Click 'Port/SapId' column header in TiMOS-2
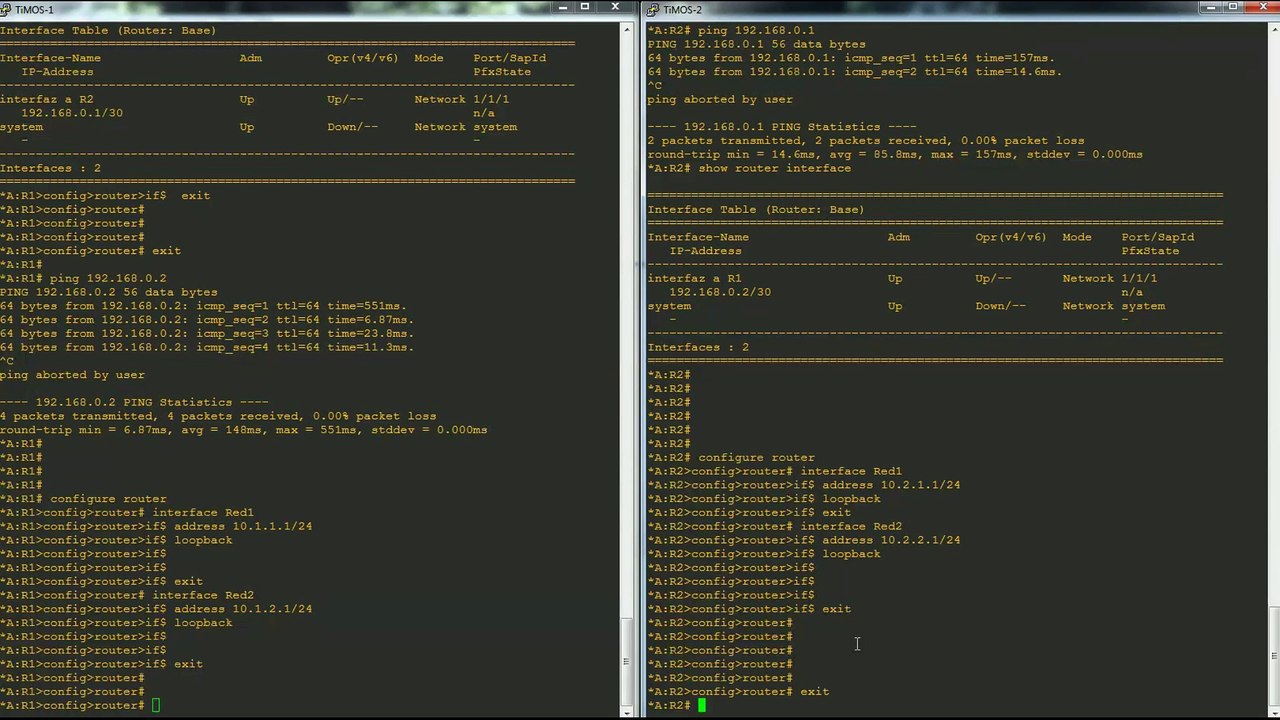1280x720 pixels. point(1158,237)
